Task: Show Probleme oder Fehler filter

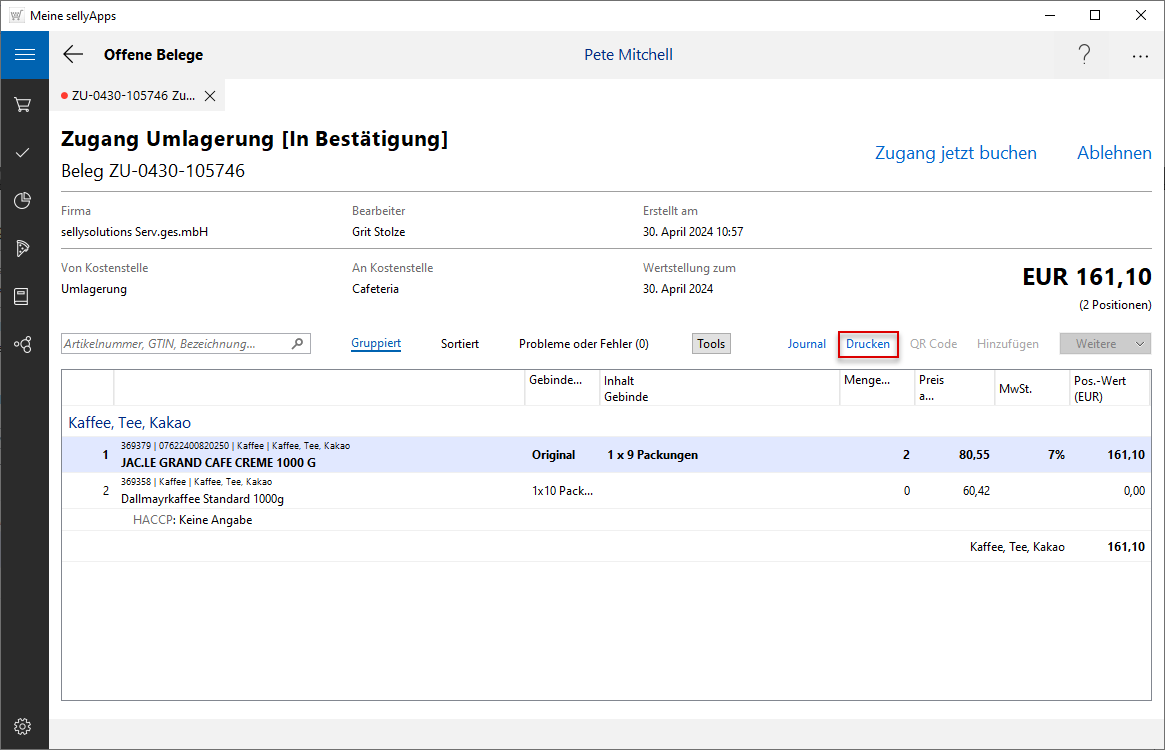Action: 583,344
